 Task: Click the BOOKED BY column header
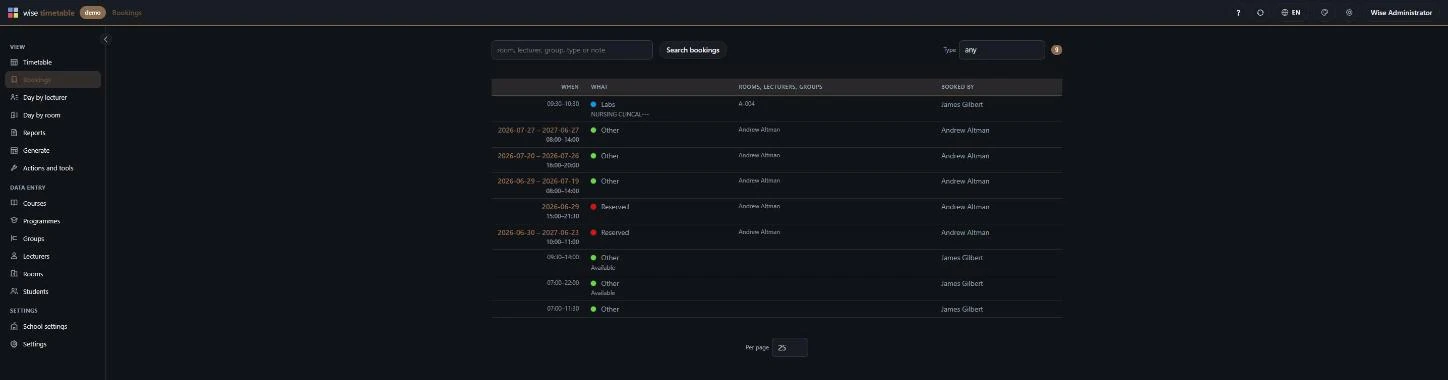click(957, 87)
